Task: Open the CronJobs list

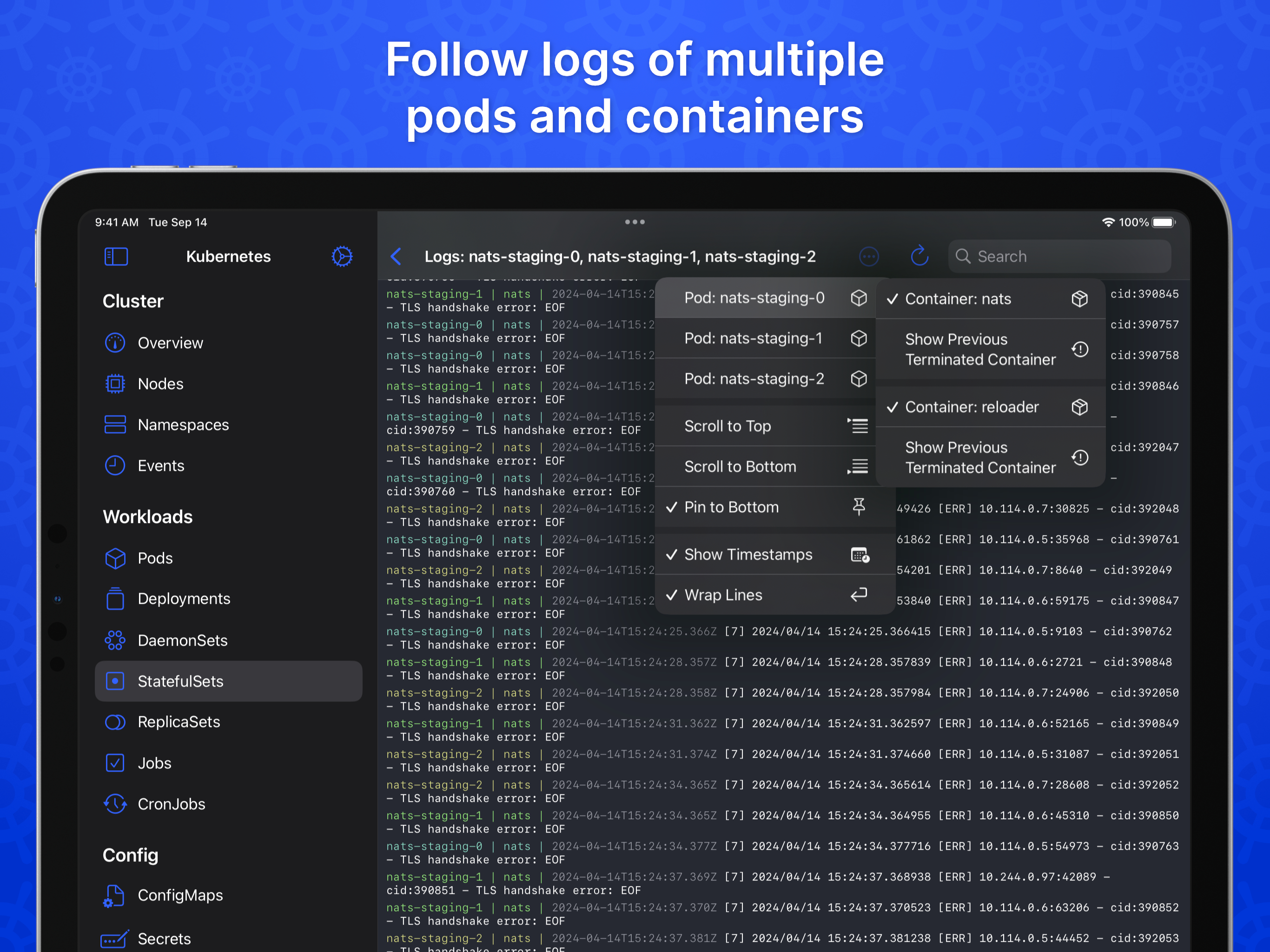Action: 229,804
